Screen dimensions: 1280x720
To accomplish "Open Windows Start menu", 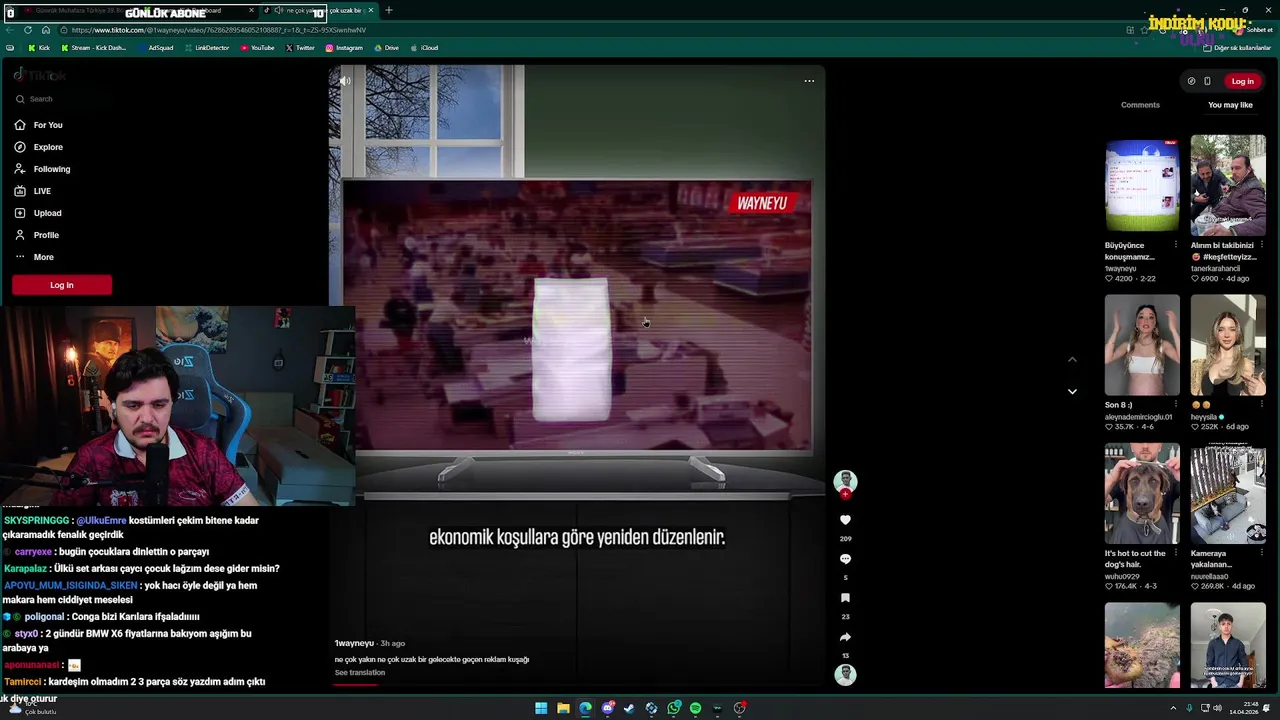I will (541, 708).
